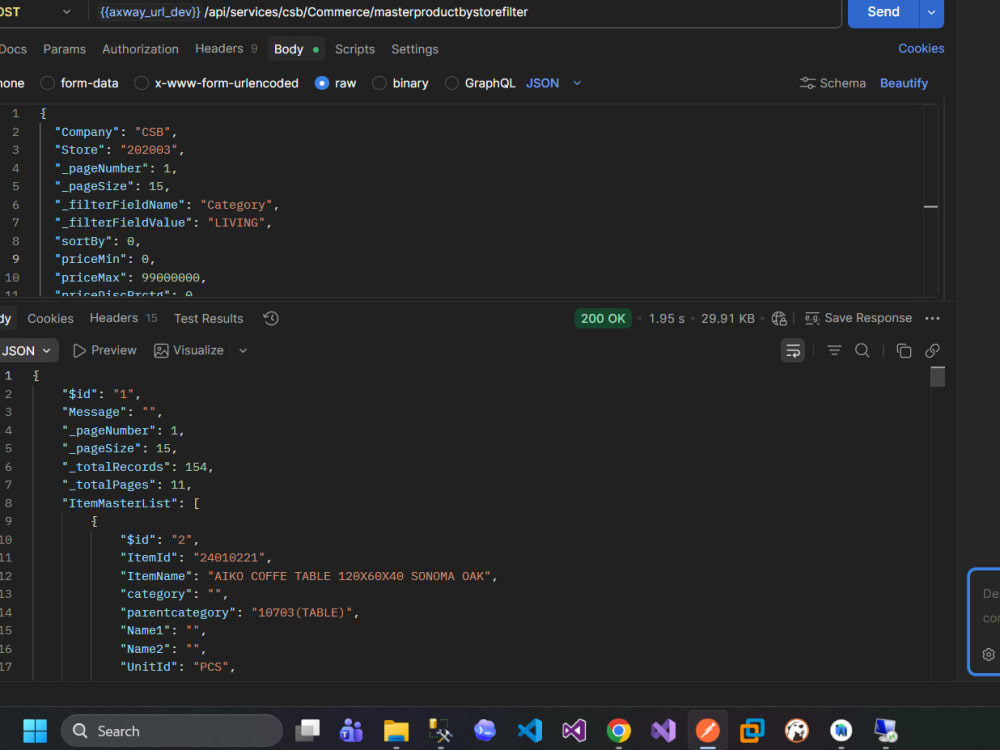The image size is (1000, 750).
Task: Click the 1.95 s response time
Action: [x=666, y=318]
